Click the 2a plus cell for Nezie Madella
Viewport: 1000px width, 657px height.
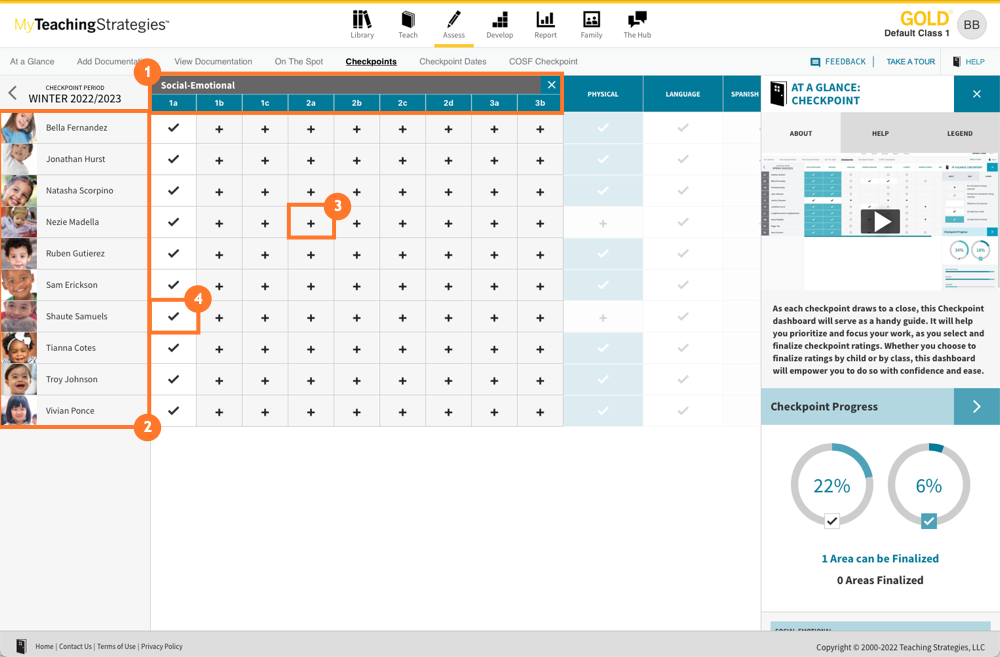311,223
